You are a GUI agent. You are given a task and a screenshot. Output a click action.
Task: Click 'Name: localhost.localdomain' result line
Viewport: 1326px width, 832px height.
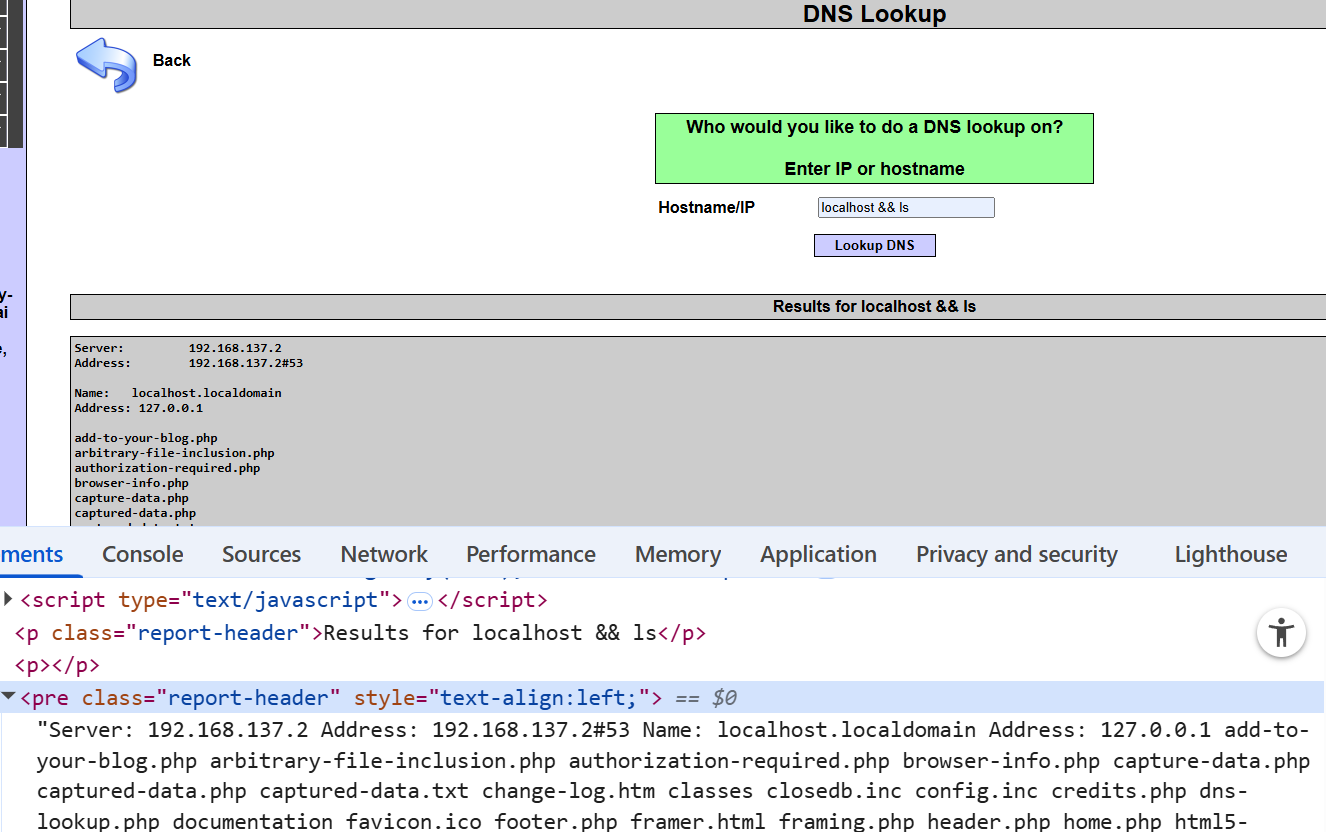tap(178, 393)
